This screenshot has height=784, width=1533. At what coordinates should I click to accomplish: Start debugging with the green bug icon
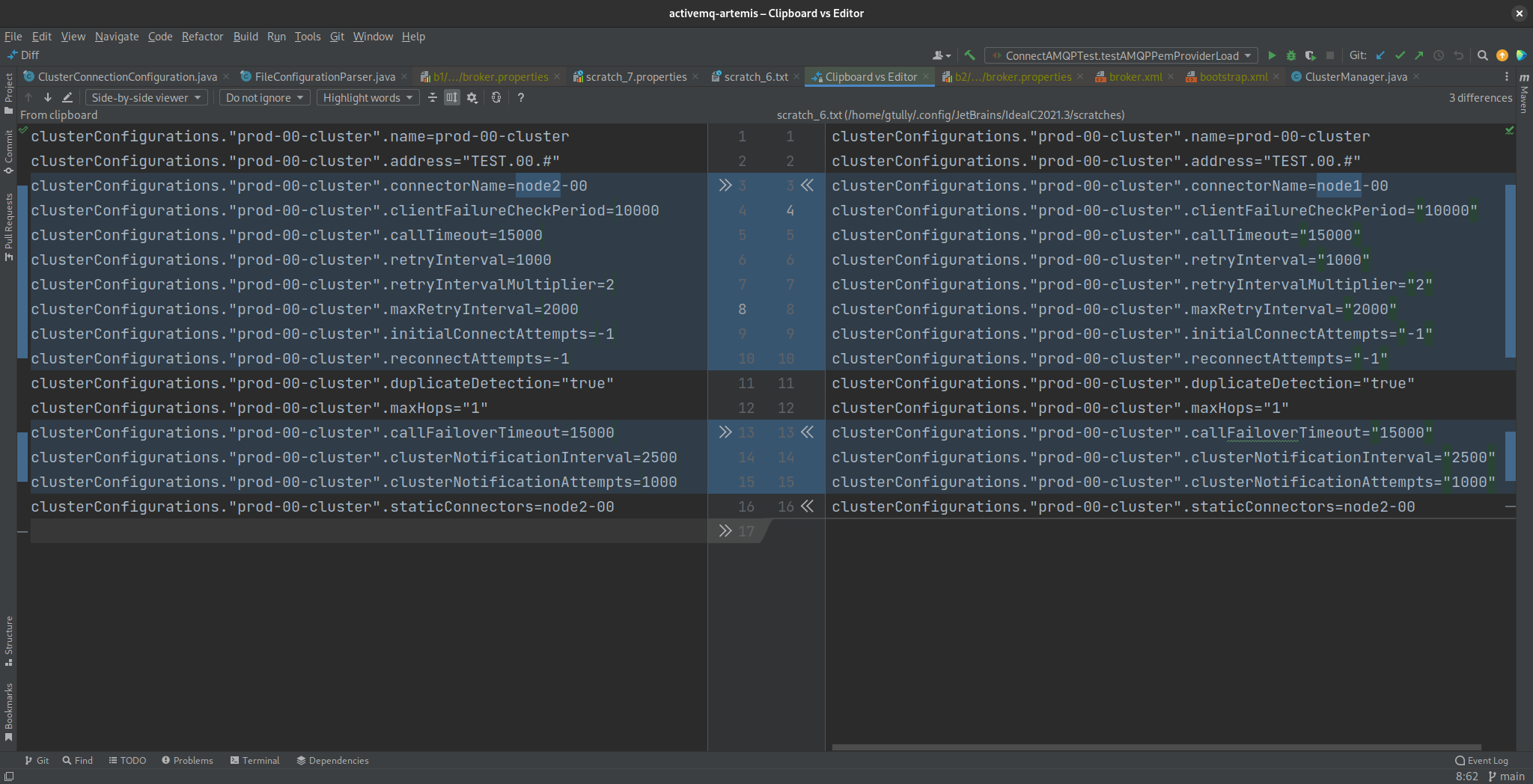(x=1291, y=55)
